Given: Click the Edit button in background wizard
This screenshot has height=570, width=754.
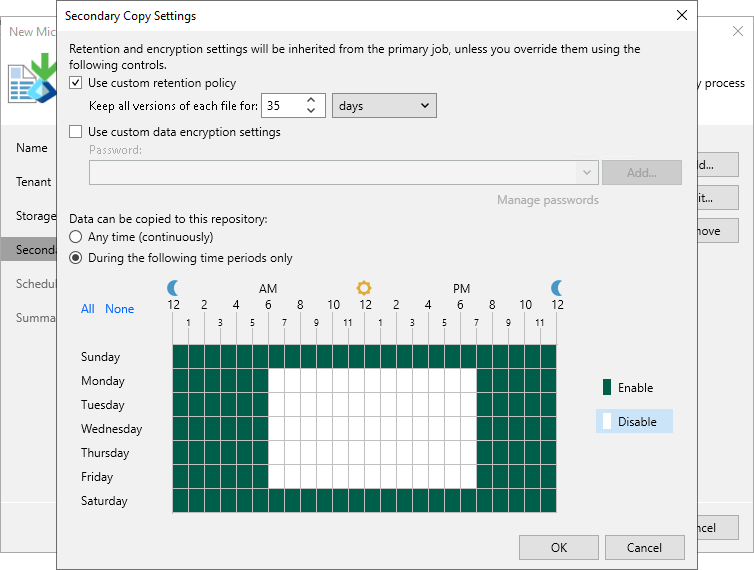Looking at the screenshot, I should (717, 198).
